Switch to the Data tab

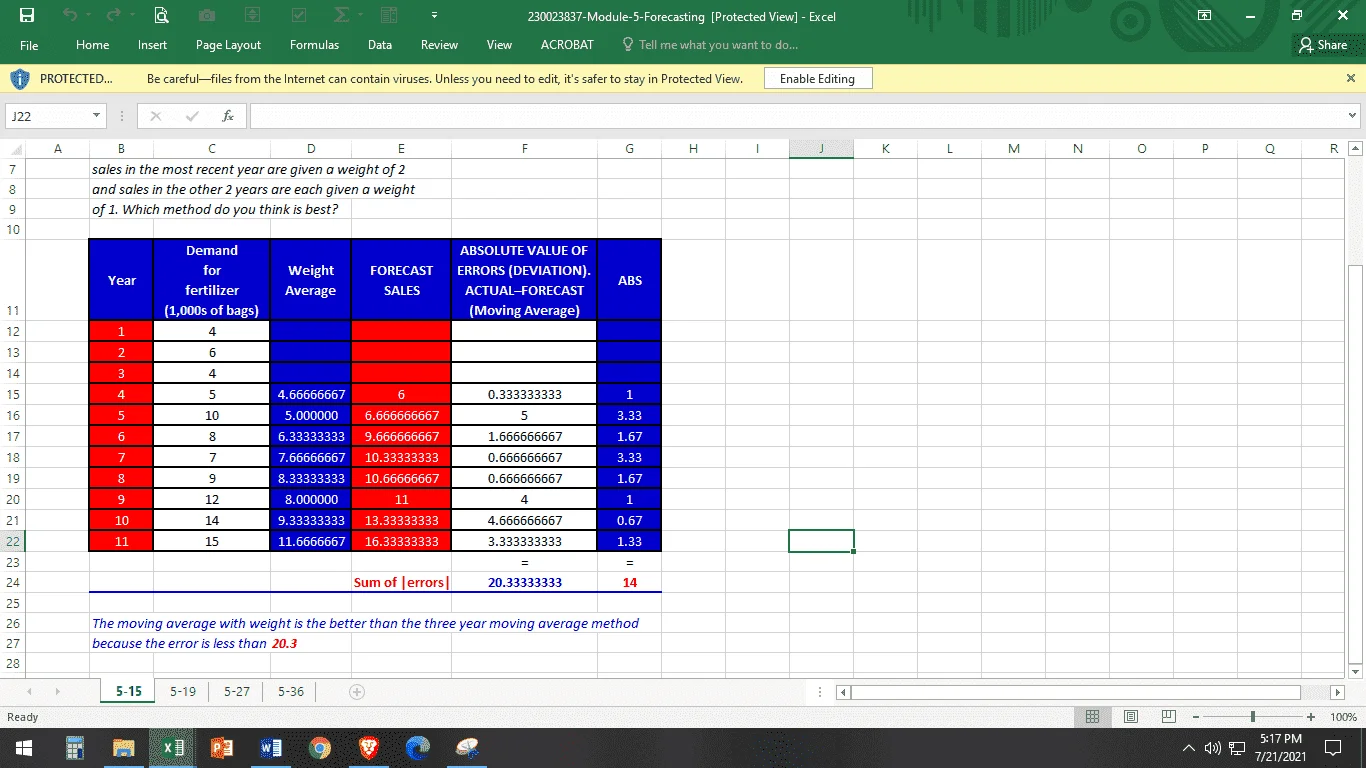(x=380, y=45)
